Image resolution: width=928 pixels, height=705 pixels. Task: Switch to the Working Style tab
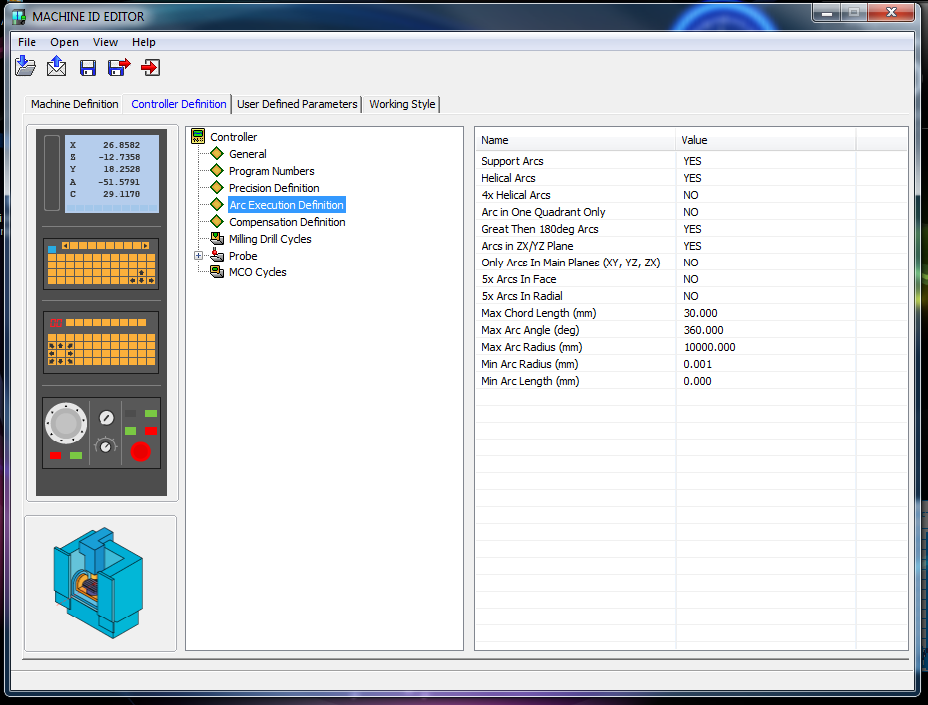(x=402, y=104)
